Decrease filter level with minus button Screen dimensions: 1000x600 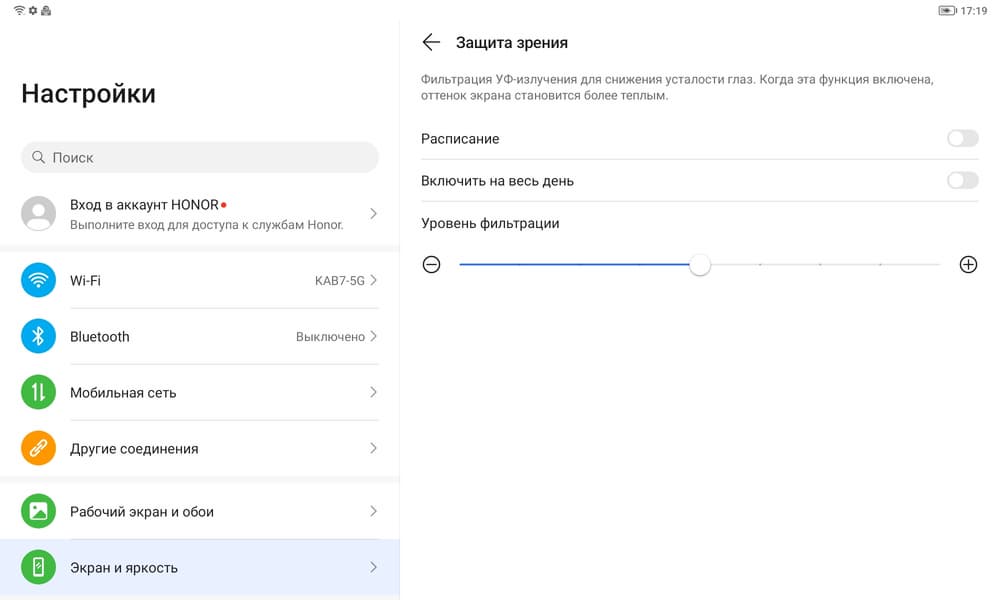click(x=431, y=265)
